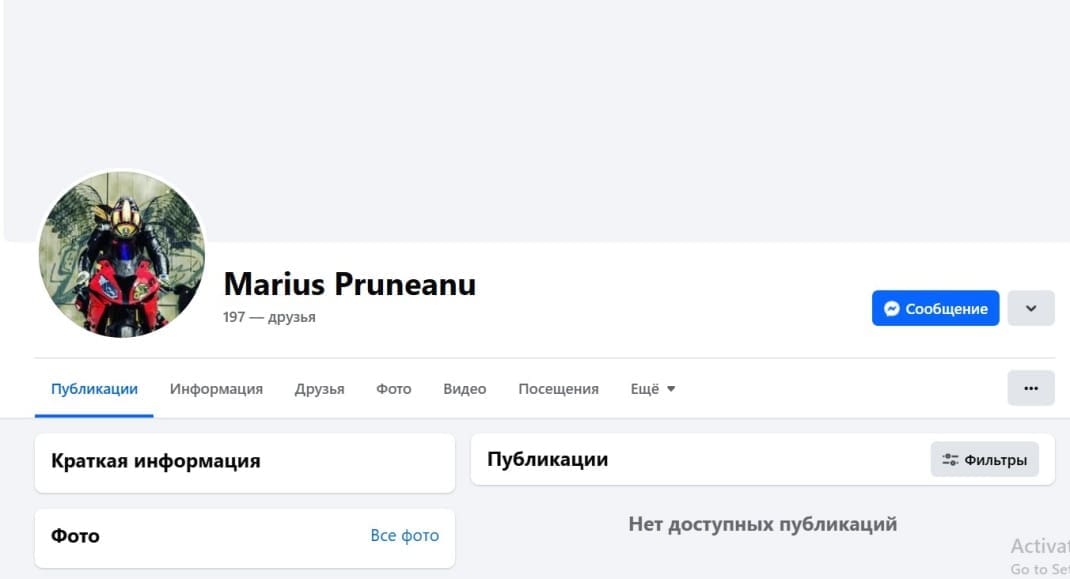
Task: Click the Messenger icon on the Сообщение button
Action: 891,309
